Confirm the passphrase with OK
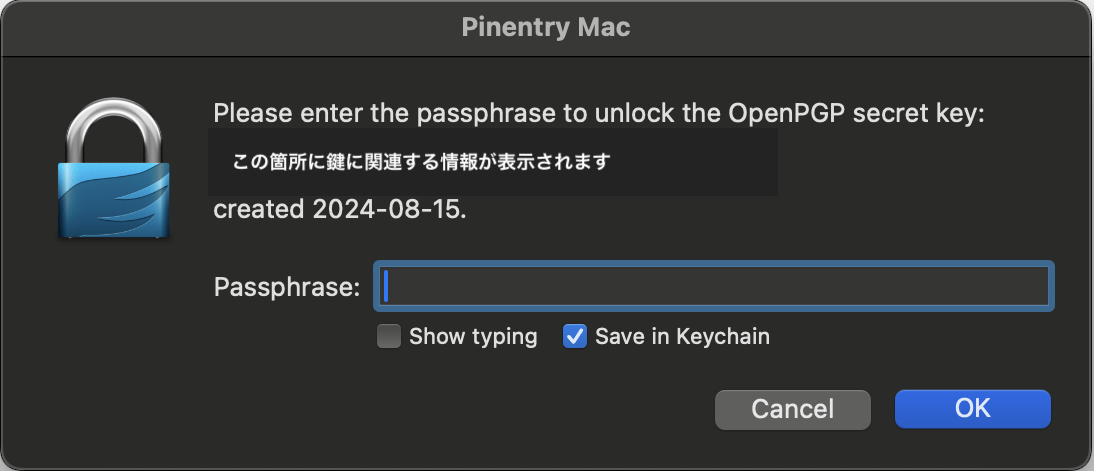Screen dimensions: 1094x471 pos(972,408)
